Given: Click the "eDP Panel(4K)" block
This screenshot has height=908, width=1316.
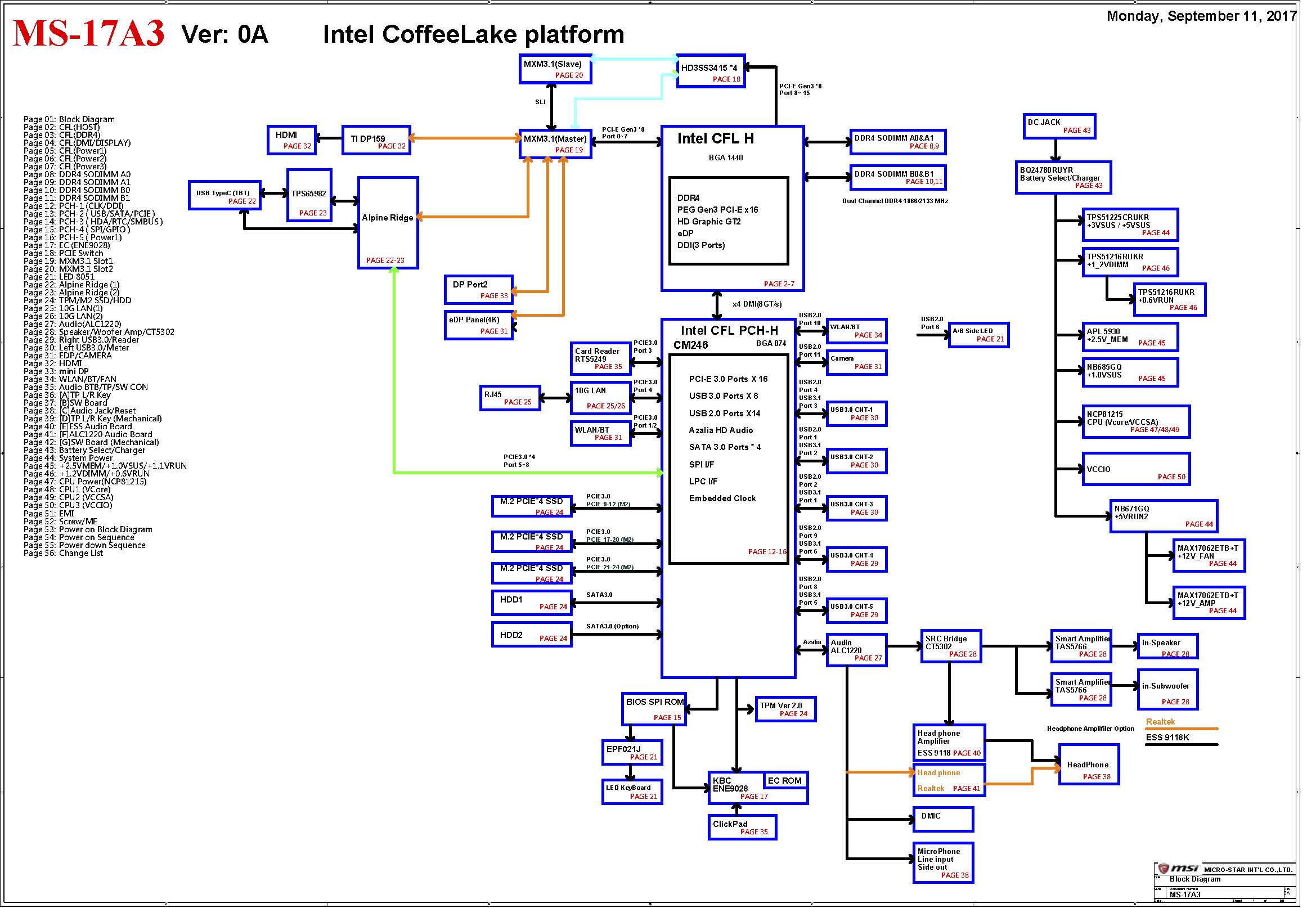Looking at the screenshot, I should point(479,325).
